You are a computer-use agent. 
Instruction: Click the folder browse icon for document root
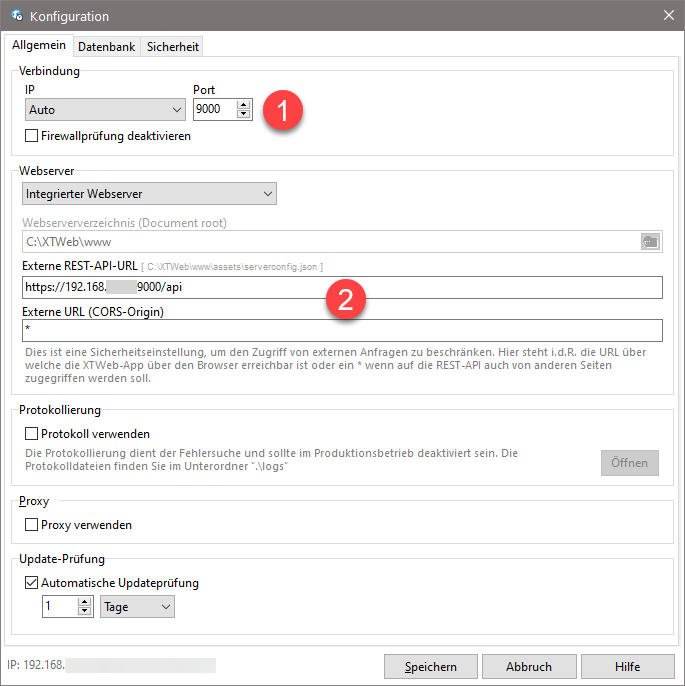click(650, 241)
